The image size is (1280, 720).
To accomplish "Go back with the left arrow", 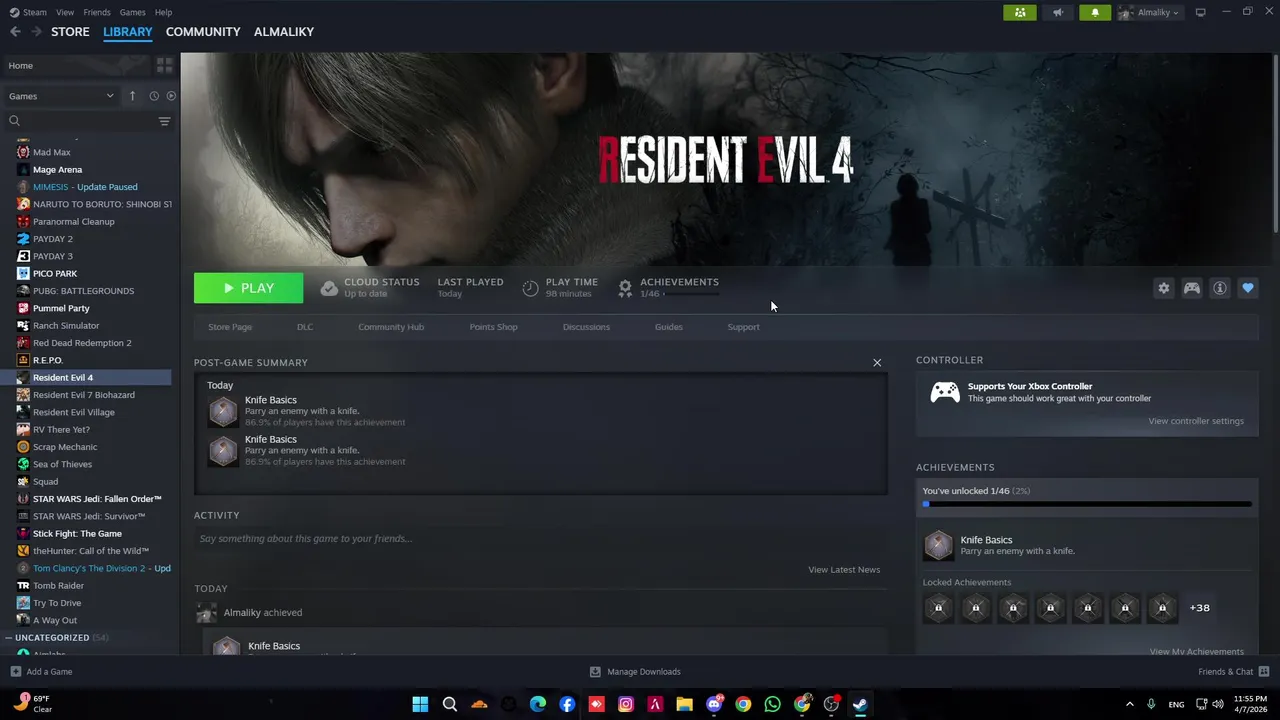I will point(15,32).
